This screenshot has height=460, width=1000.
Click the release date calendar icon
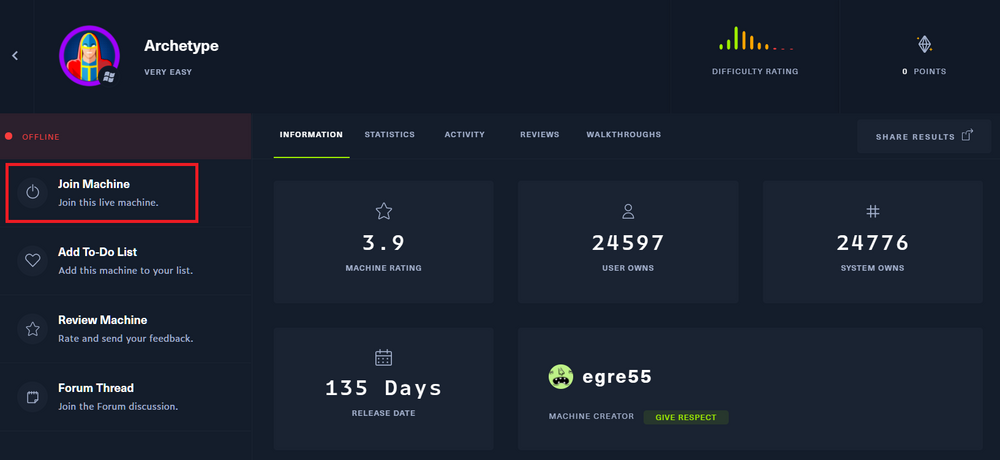click(x=383, y=357)
